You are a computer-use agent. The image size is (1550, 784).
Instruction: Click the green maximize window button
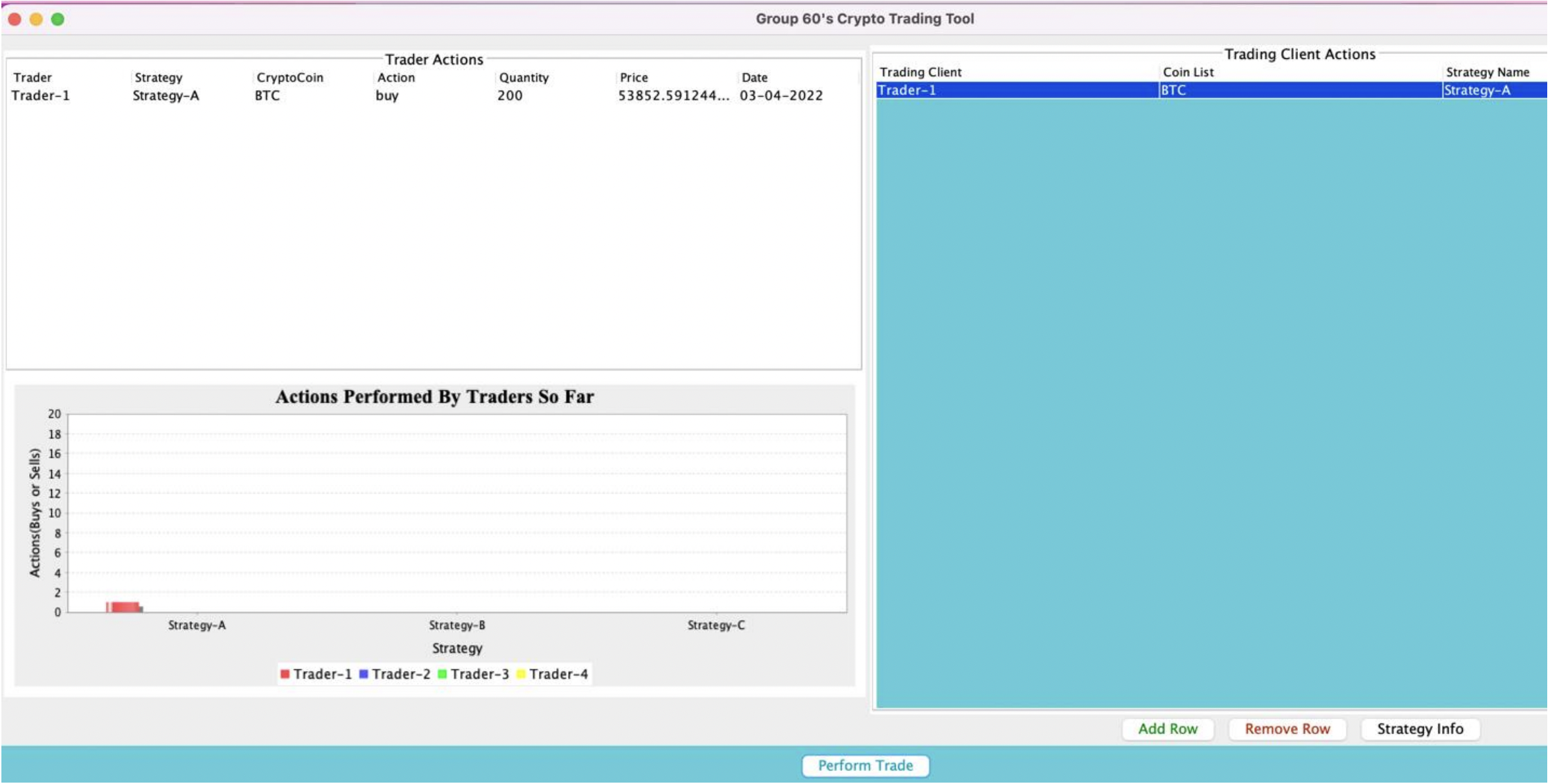pyautogui.click(x=58, y=19)
